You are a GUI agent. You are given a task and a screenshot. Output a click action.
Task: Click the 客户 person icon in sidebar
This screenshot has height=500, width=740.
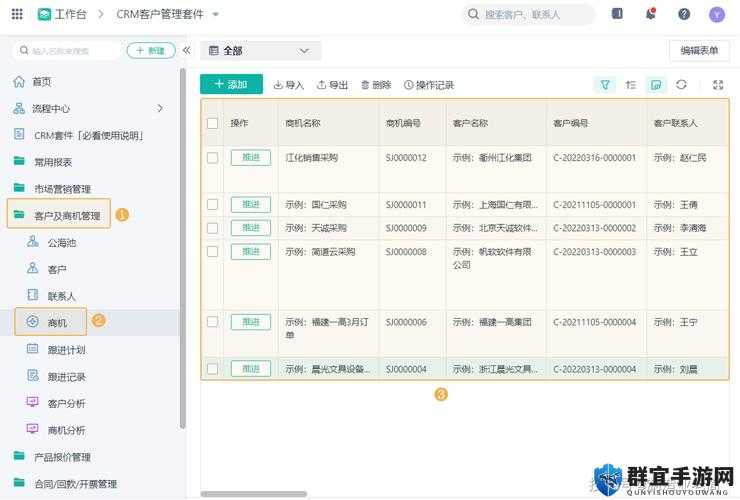pos(33,269)
